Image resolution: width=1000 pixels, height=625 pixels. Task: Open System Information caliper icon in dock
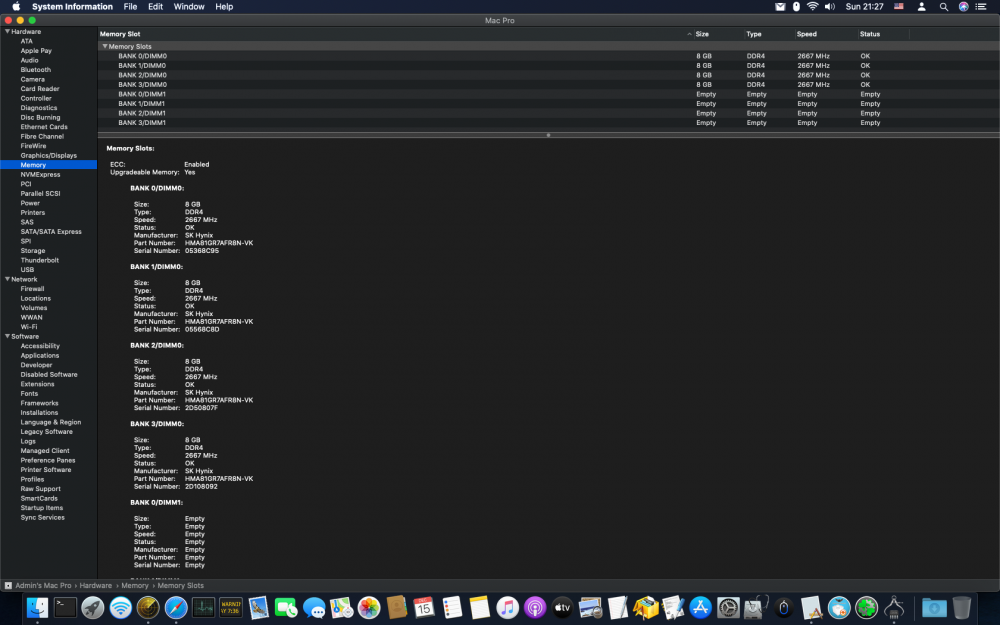[x=893, y=607]
